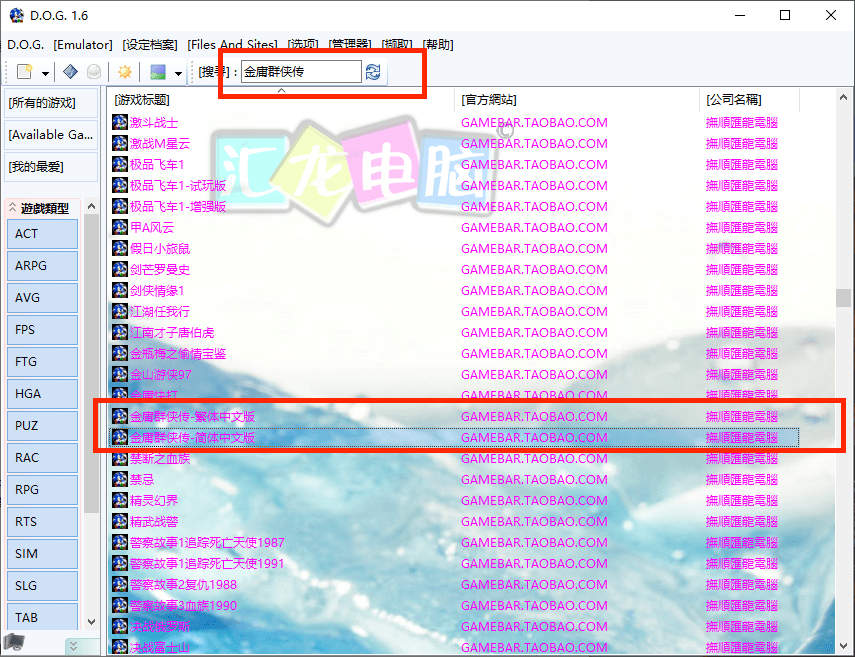Click the yellow sun toolbar icon
Viewport: 855px width, 657px height.
[126, 71]
